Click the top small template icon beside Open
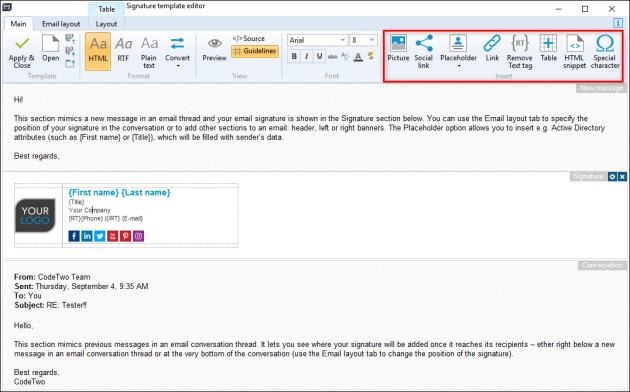Screen dimensions: 630x392 click(x=70, y=39)
